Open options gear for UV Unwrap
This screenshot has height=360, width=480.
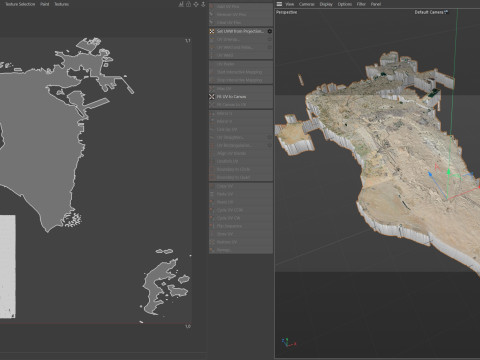click(x=269, y=39)
